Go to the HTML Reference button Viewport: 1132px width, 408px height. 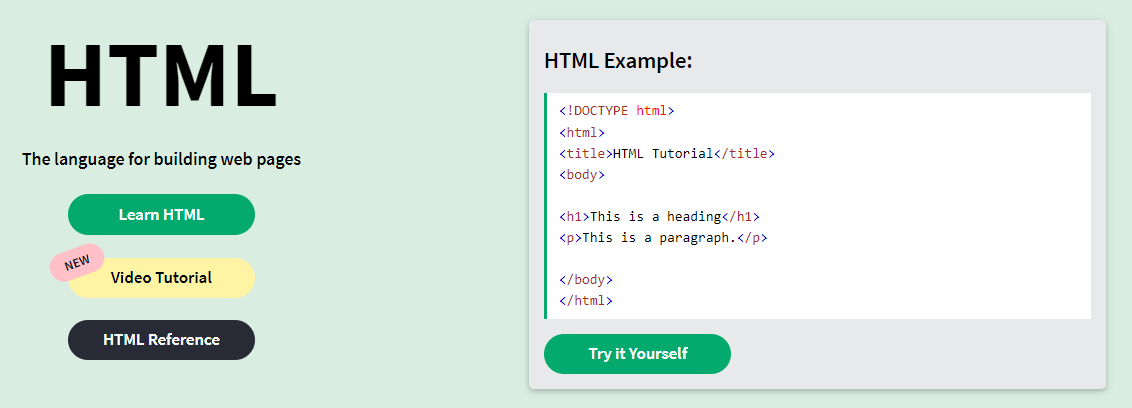tap(161, 339)
